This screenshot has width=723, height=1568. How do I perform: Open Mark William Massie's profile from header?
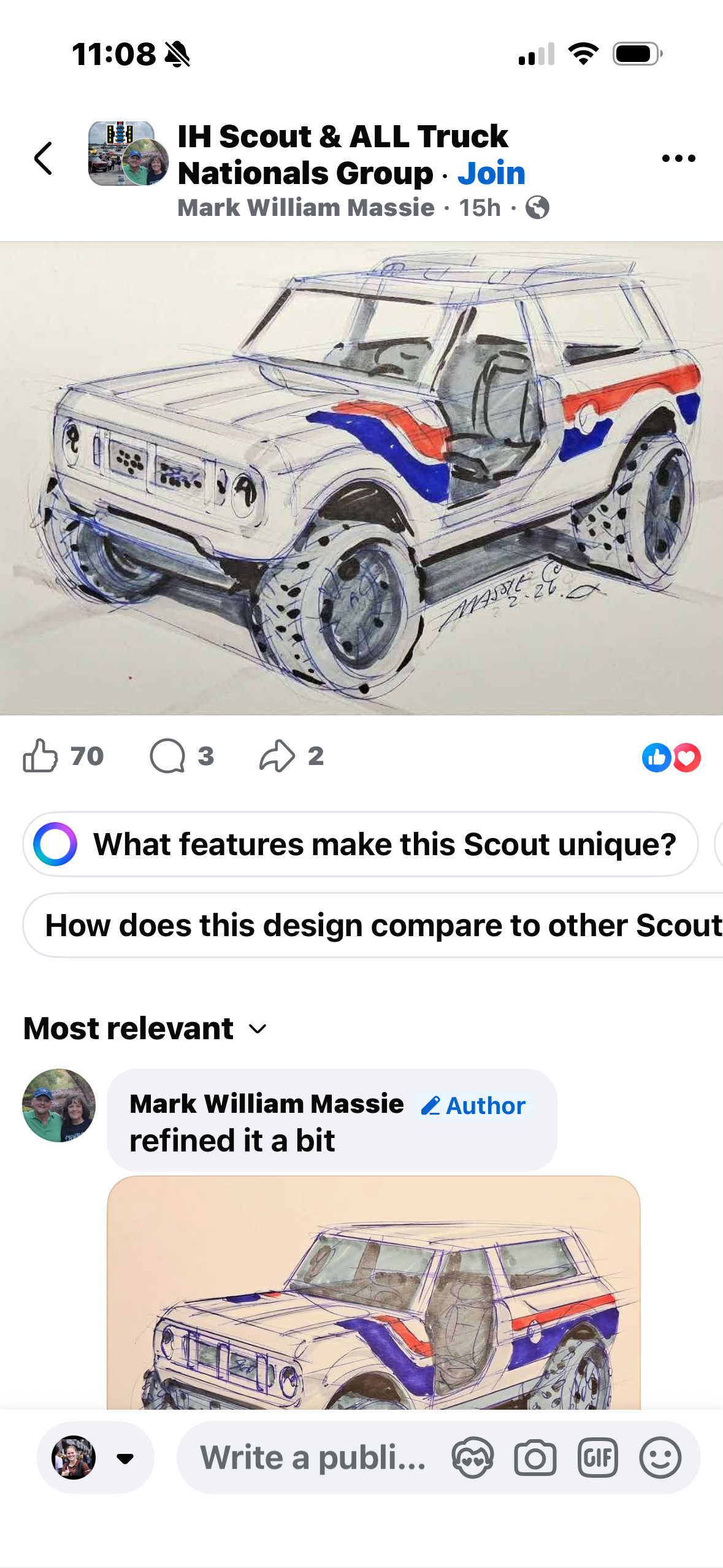(306, 207)
